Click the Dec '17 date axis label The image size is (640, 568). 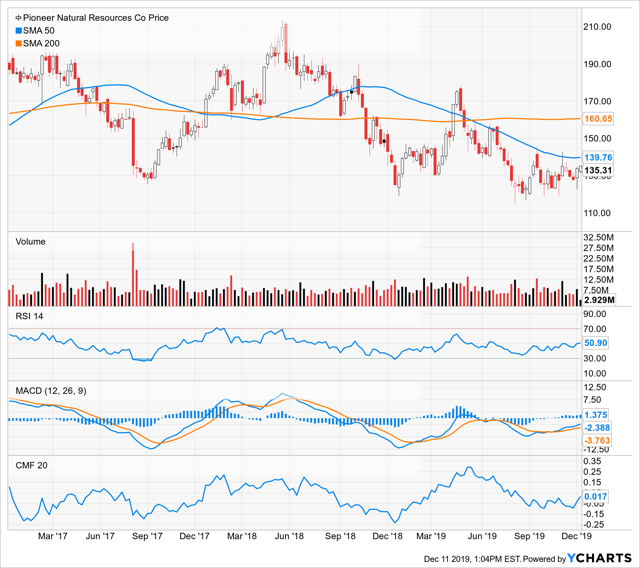point(194,536)
